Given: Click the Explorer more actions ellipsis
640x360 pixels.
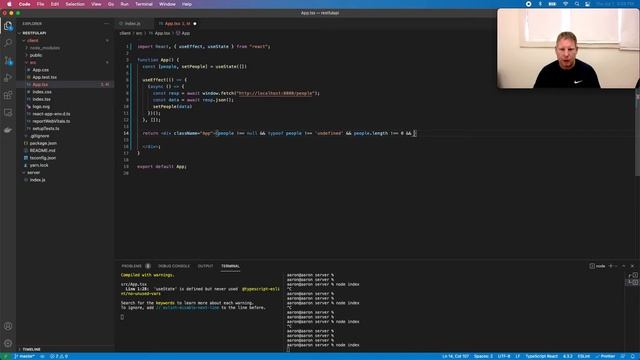Looking at the screenshot, I should pyautogui.click(x=107, y=24).
